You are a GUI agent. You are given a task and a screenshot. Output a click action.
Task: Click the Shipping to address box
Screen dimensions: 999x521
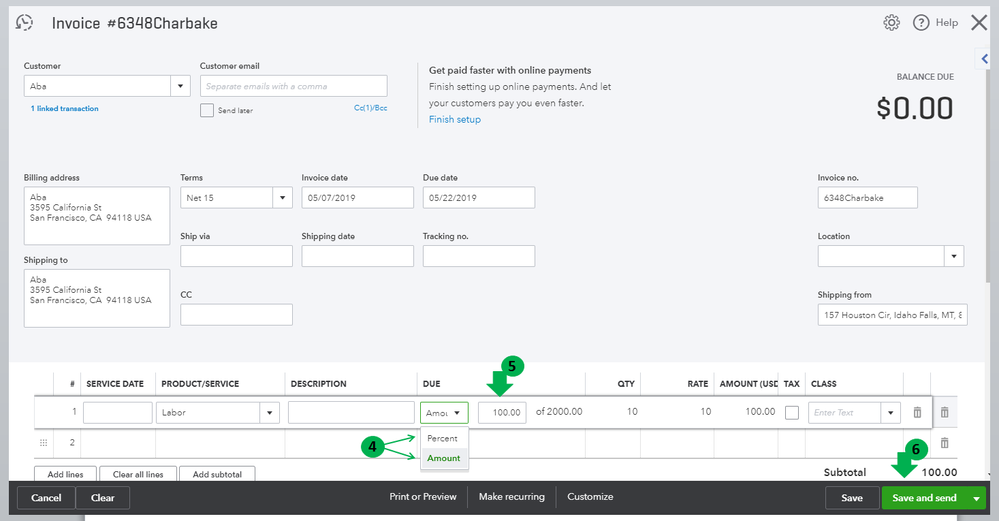coord(97,299)
